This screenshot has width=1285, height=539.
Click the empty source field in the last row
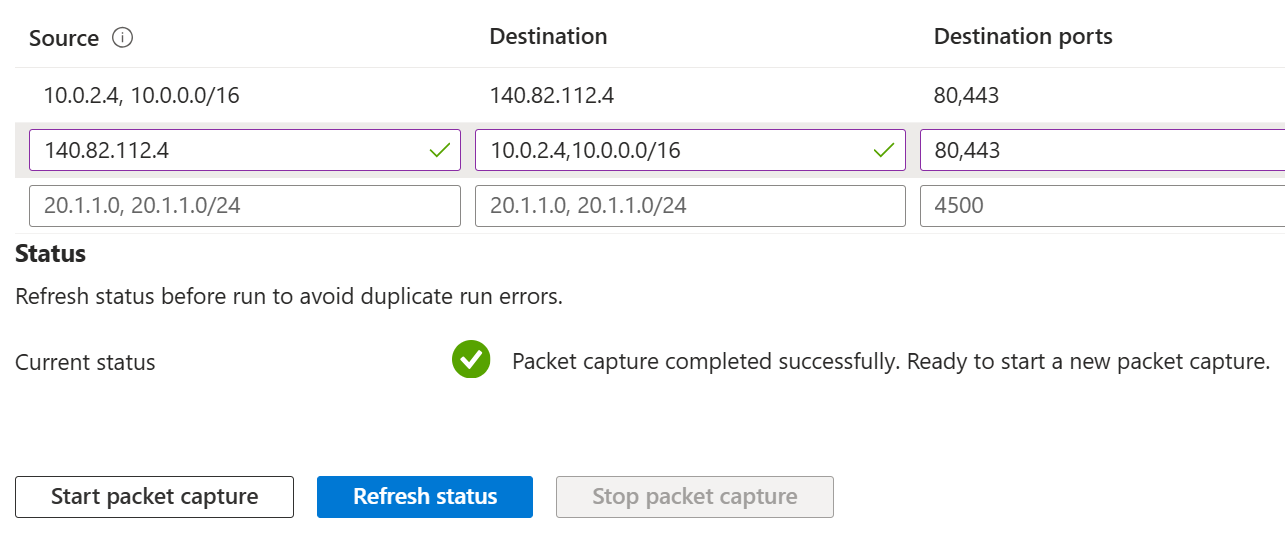pyautogui.click(x=245, y=206)
